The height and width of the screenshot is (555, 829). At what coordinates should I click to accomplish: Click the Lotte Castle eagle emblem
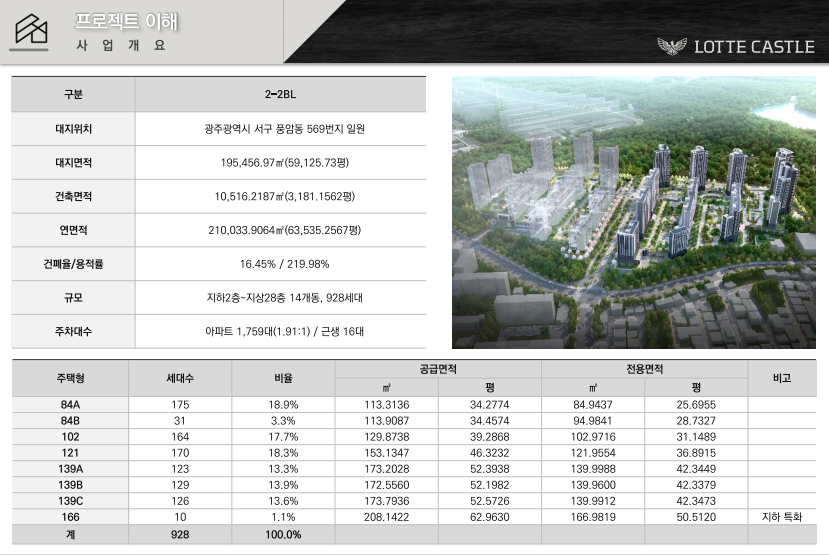tap(671, 47)
